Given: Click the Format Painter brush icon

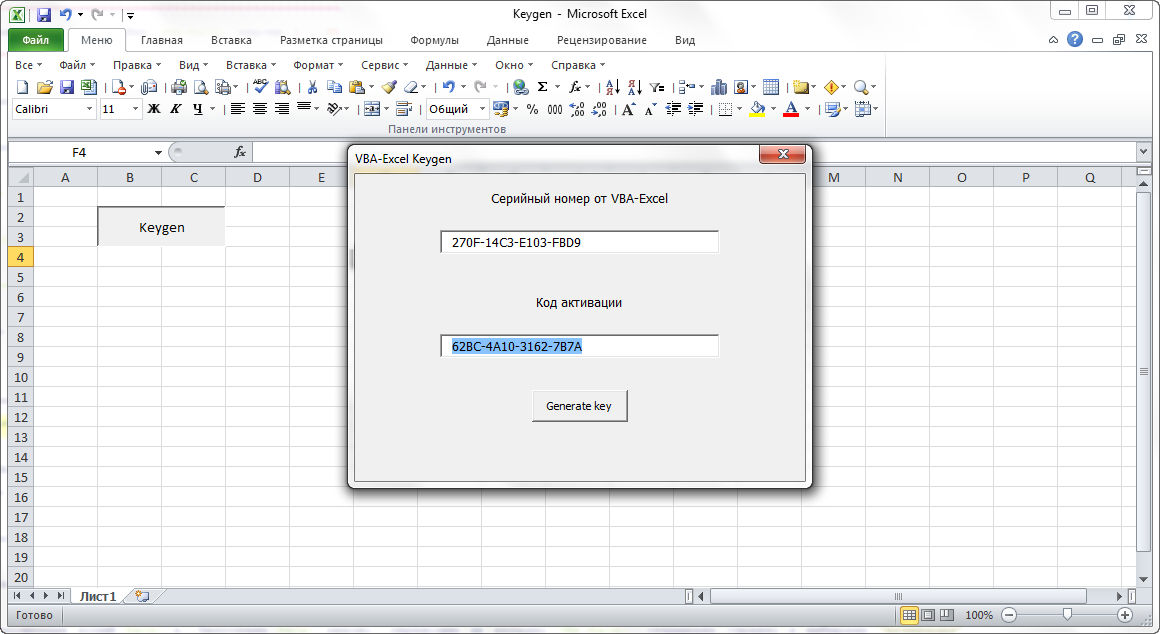Looking at the screenshot, I should point(389,87).
